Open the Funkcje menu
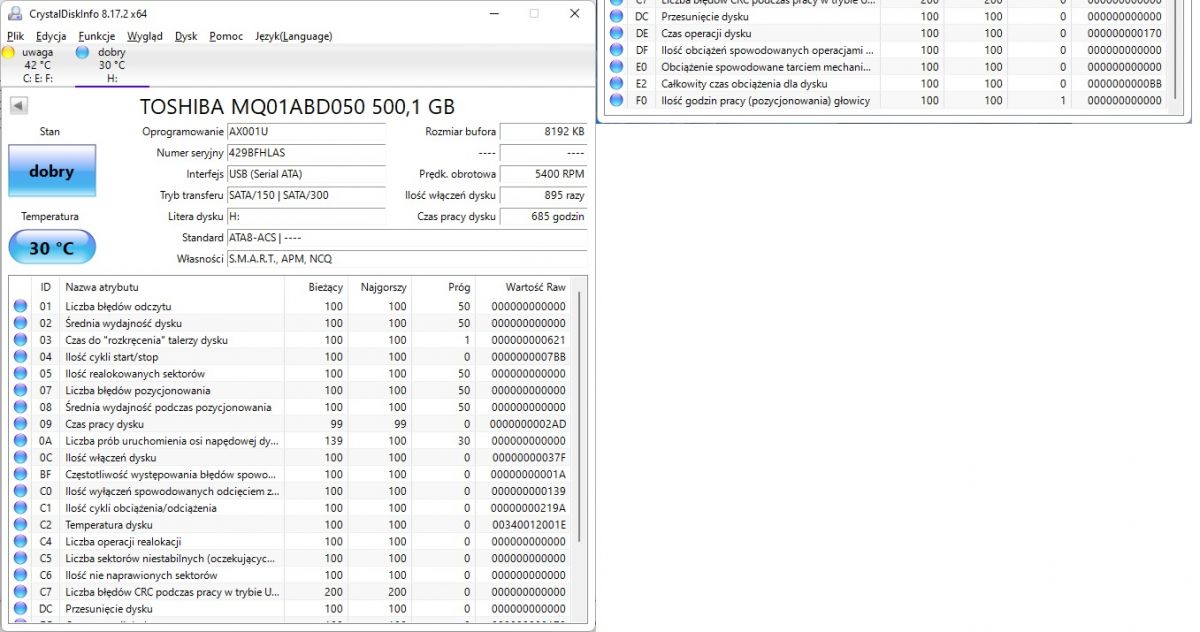Image resolution: width=1200 pixels, height=632 pixels. (97, 36)
